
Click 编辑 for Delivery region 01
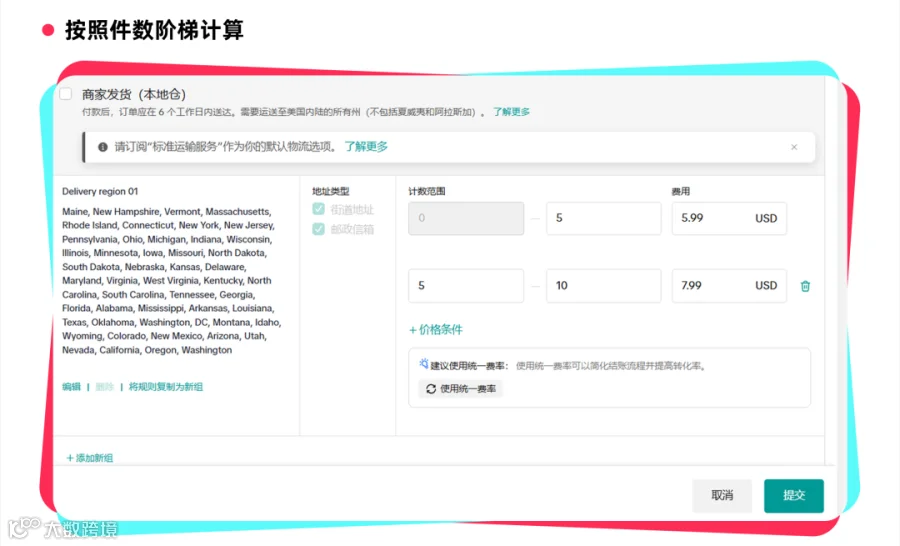(71, 386)
